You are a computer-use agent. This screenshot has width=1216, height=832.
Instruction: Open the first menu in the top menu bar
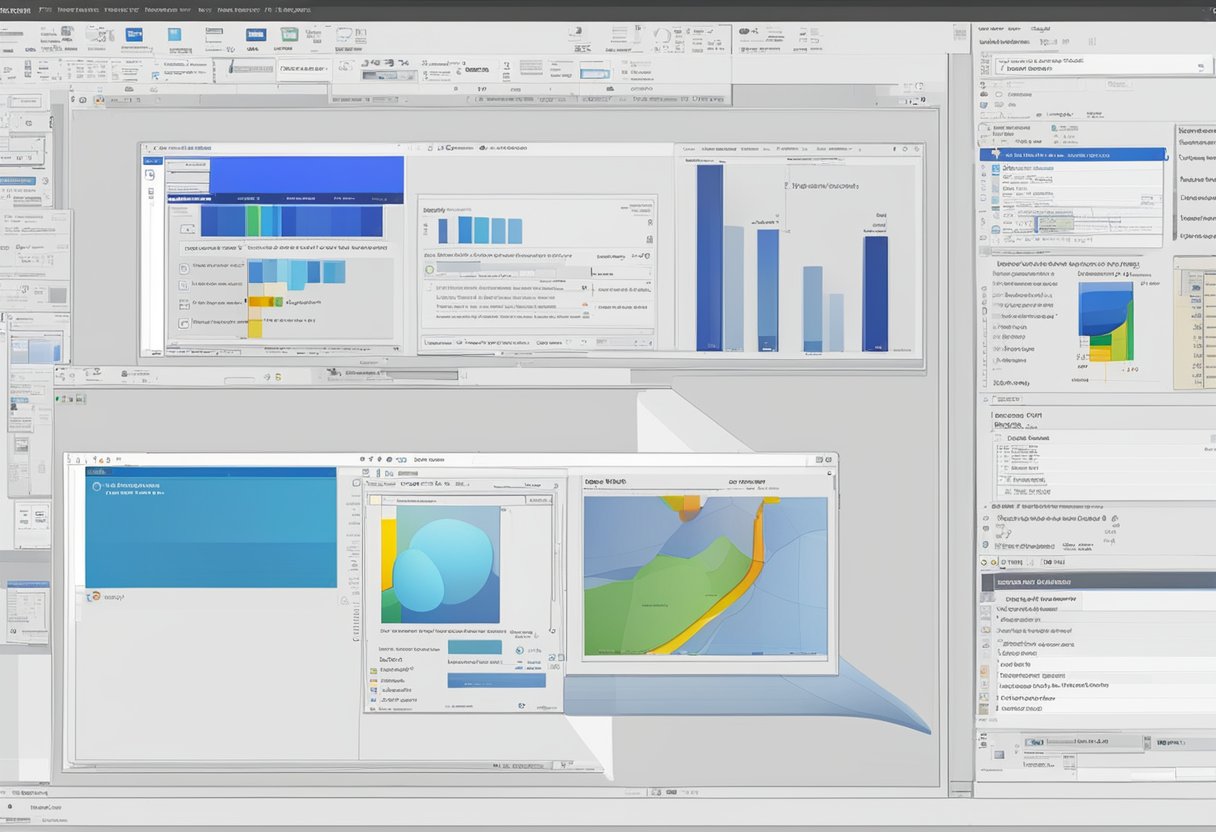pos(14,9)
